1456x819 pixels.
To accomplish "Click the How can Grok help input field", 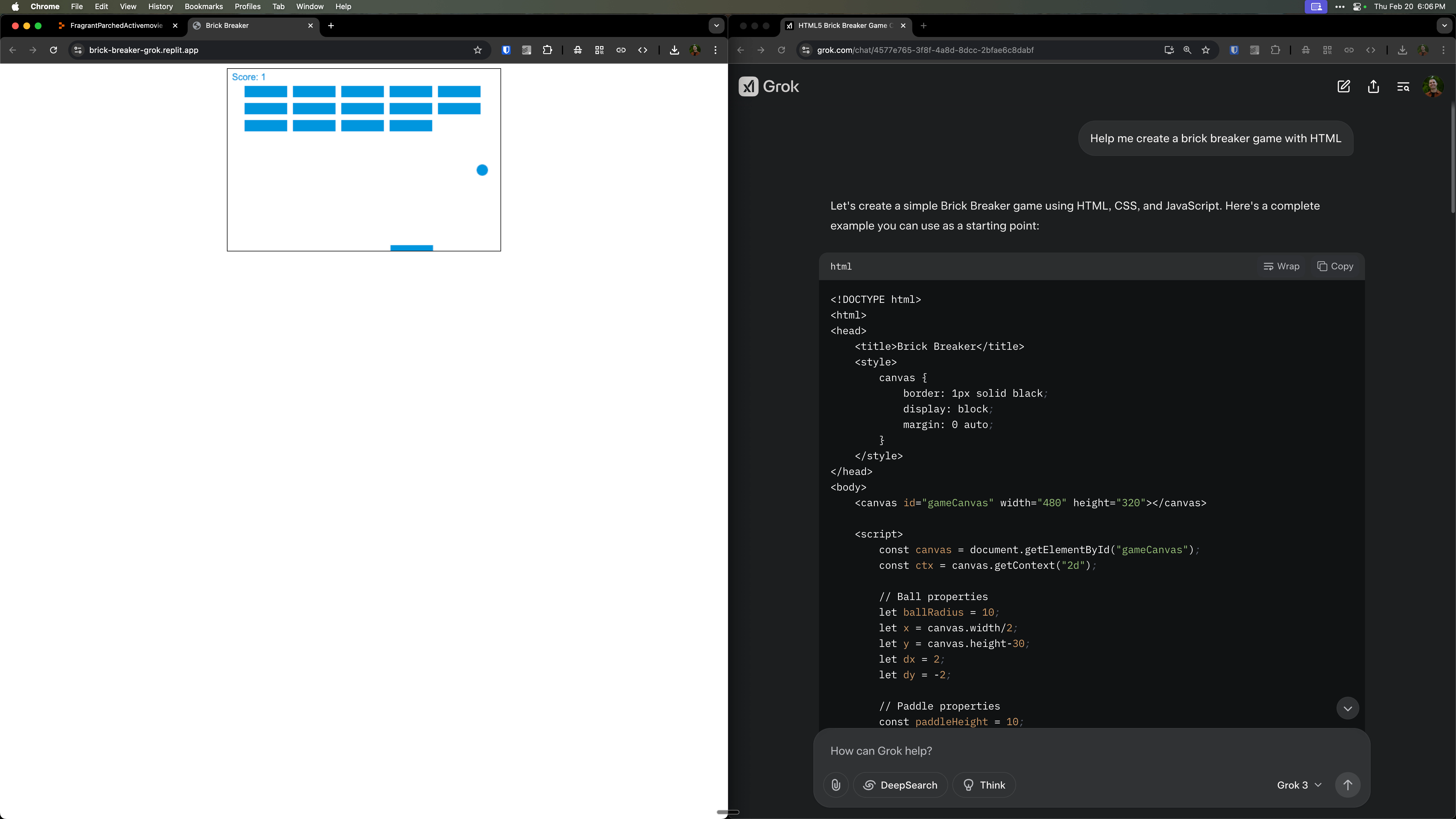I will 1091,751.
